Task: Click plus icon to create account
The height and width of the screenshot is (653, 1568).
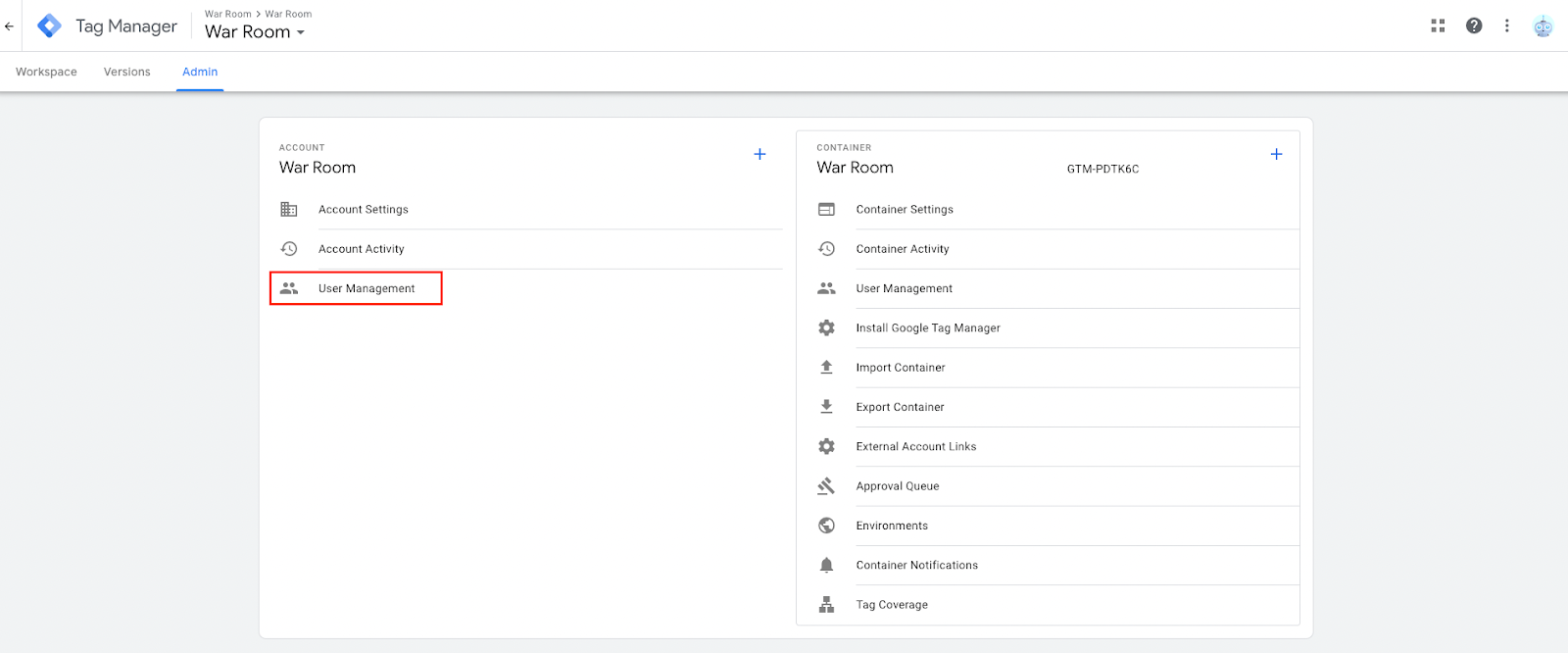Action: (759, 154)
